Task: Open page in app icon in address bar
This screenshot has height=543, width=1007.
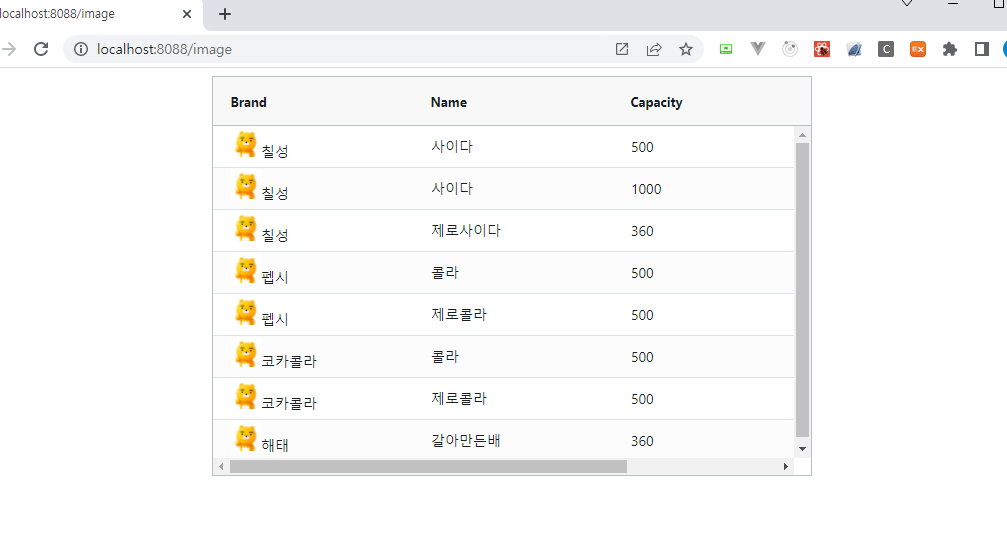Action: 622,49
